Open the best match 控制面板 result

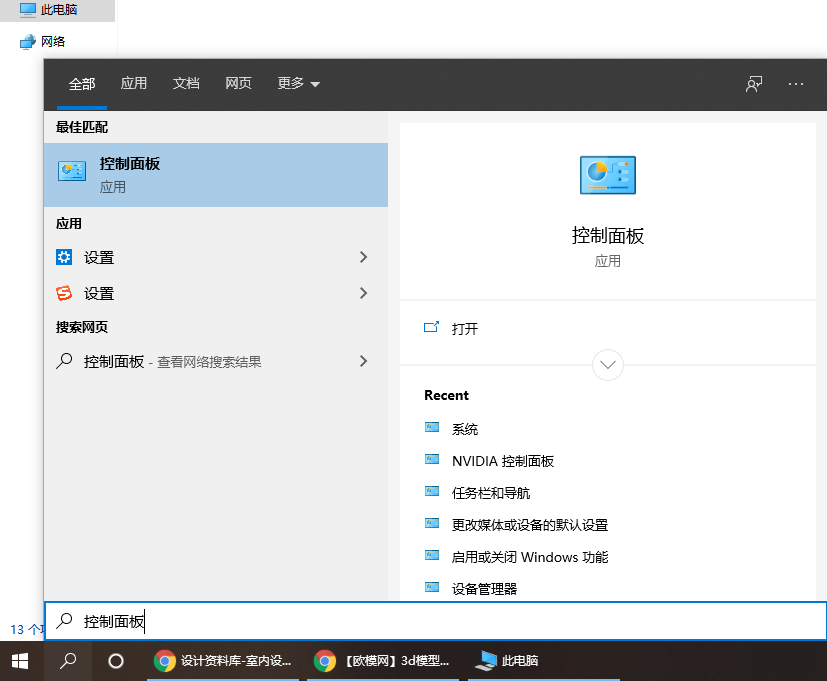point(216,175)
